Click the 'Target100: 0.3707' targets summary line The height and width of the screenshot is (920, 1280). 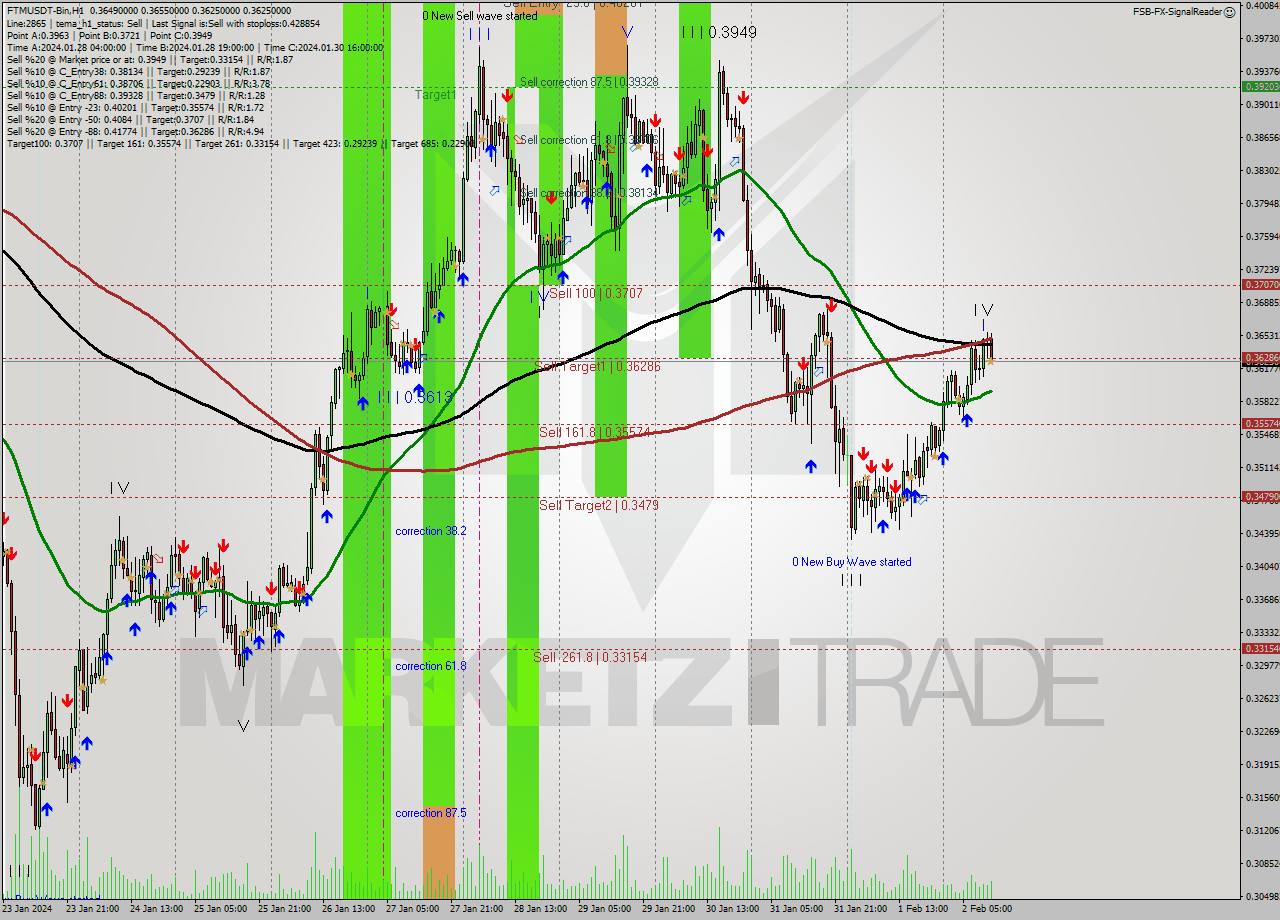240,143
